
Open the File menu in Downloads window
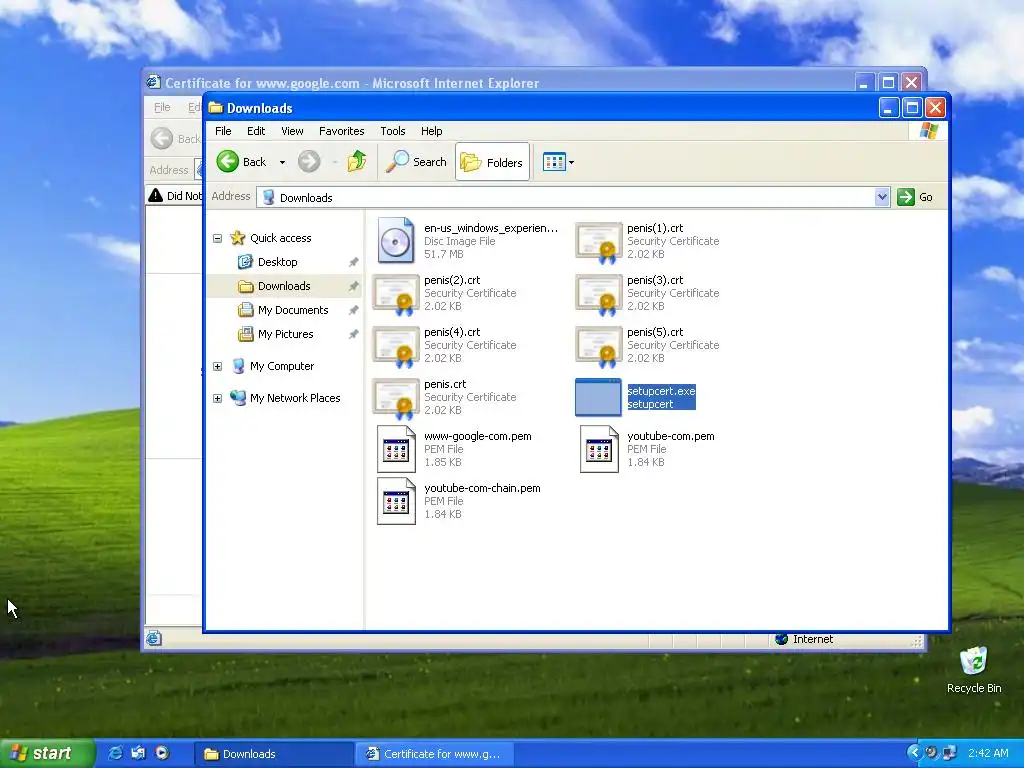tap(223, 131)
